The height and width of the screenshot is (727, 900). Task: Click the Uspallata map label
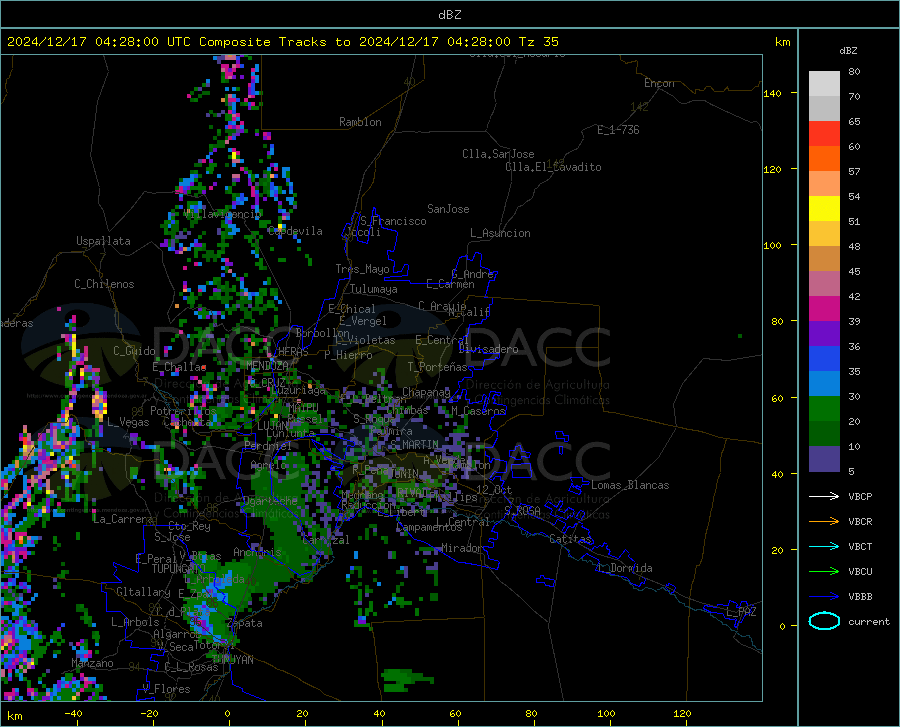pos(103,241)
